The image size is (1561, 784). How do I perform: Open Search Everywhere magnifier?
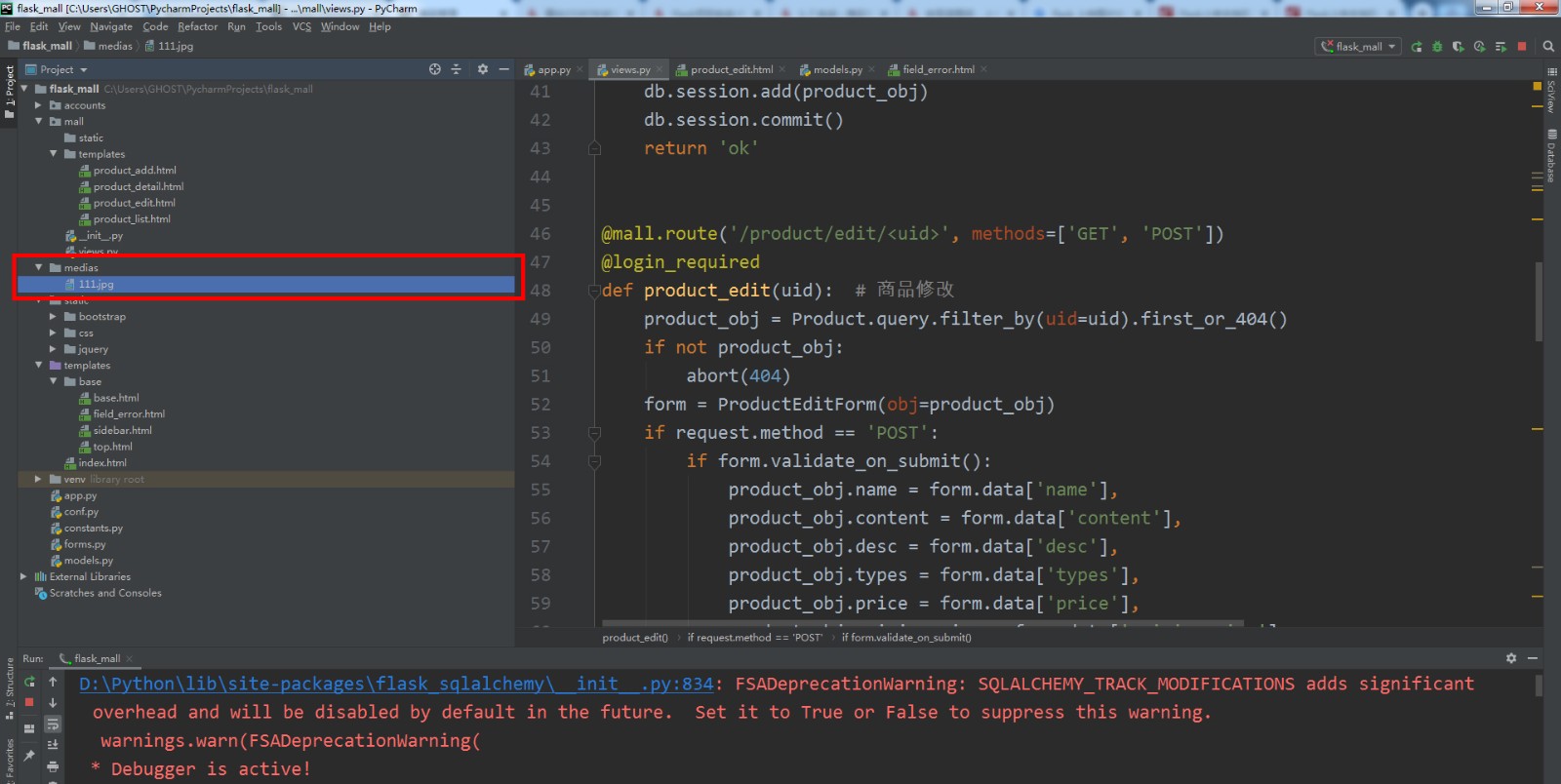[x=1548, y=46]
